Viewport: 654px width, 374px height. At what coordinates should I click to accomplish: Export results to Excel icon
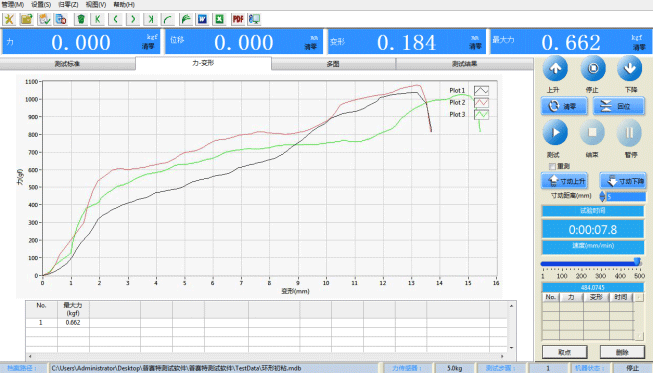[220, 19]
